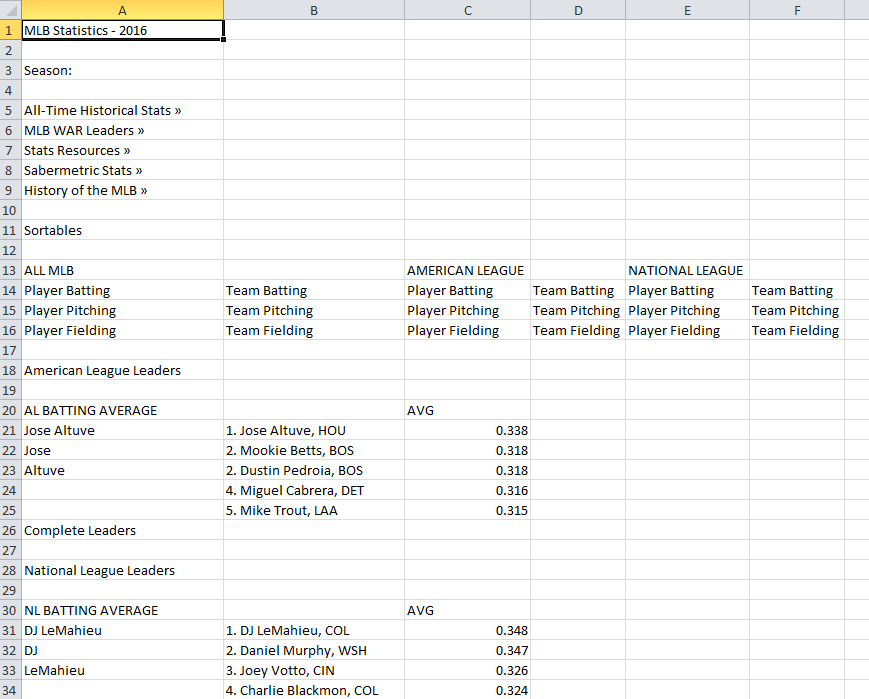Click 'Team Pitching' in column D

577,310
